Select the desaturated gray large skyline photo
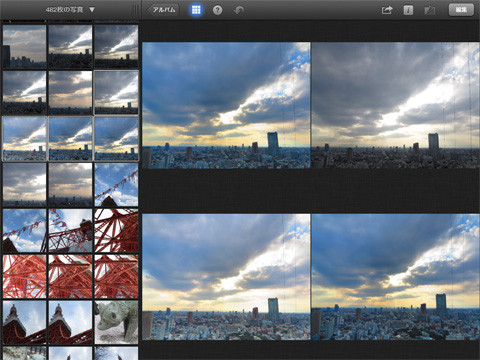 (x=395, y=105)
